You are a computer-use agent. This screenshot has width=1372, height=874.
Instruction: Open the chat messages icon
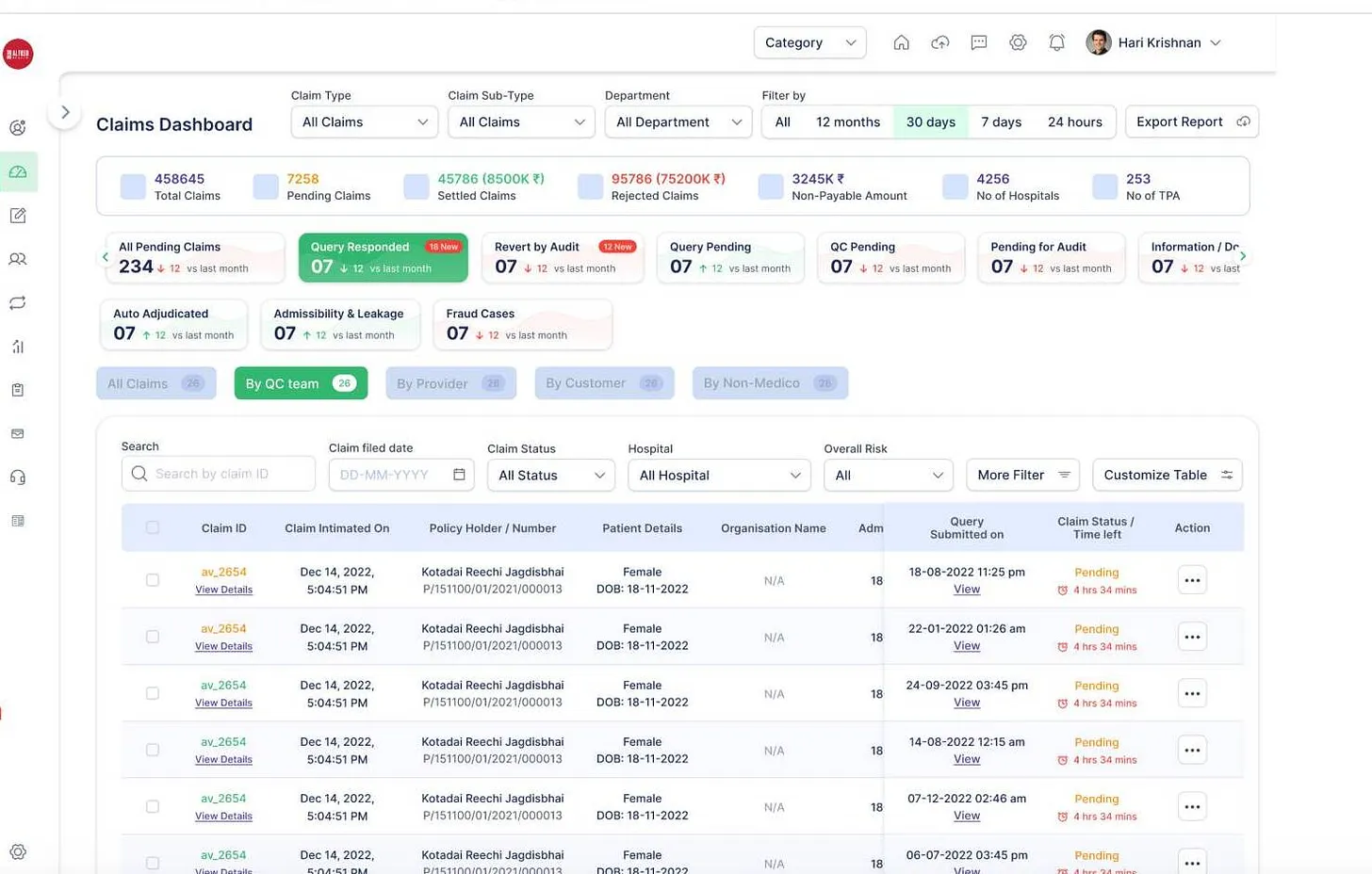click(x=979, y=42)
